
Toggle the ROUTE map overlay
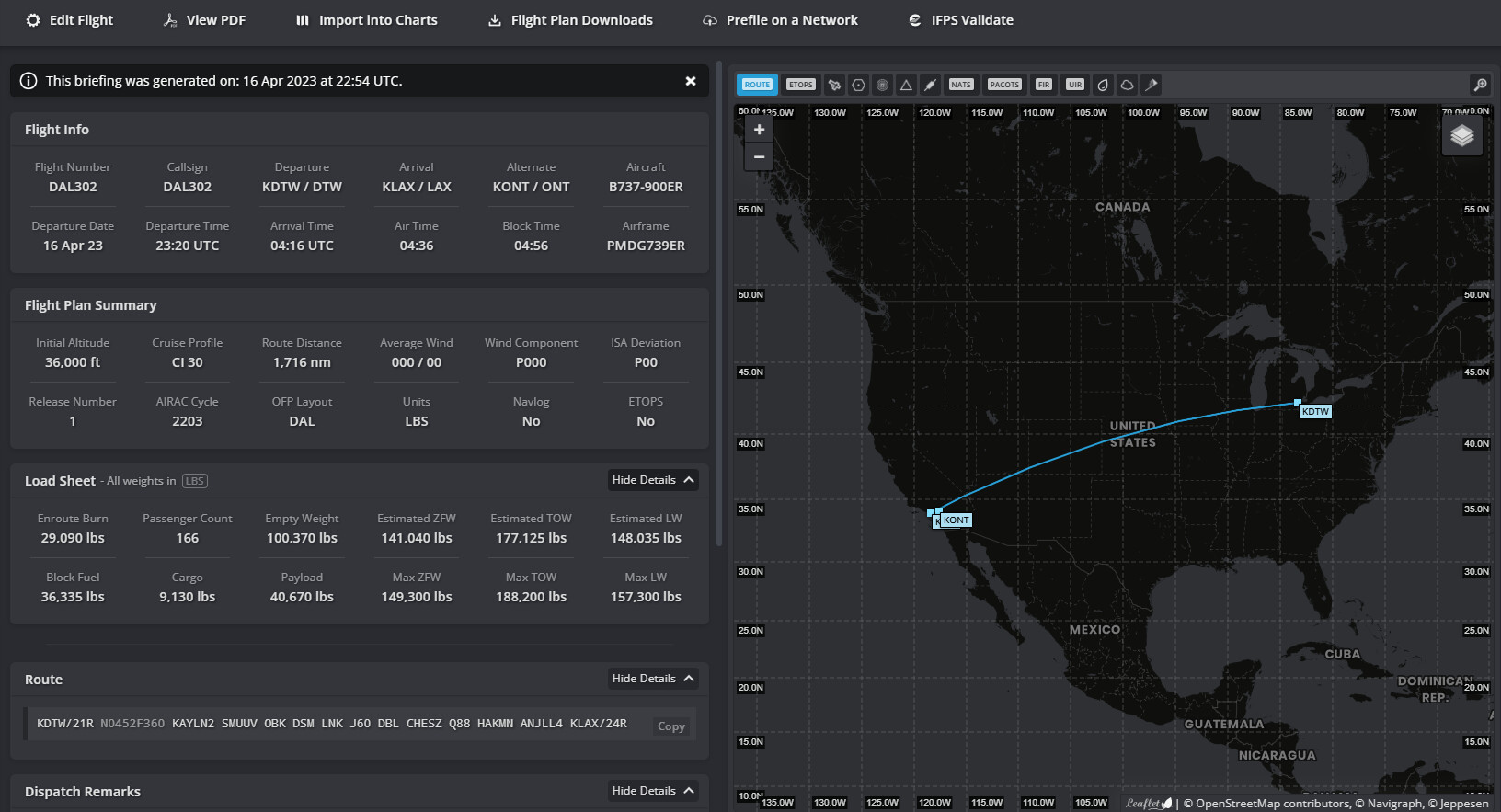coord(757,85)
